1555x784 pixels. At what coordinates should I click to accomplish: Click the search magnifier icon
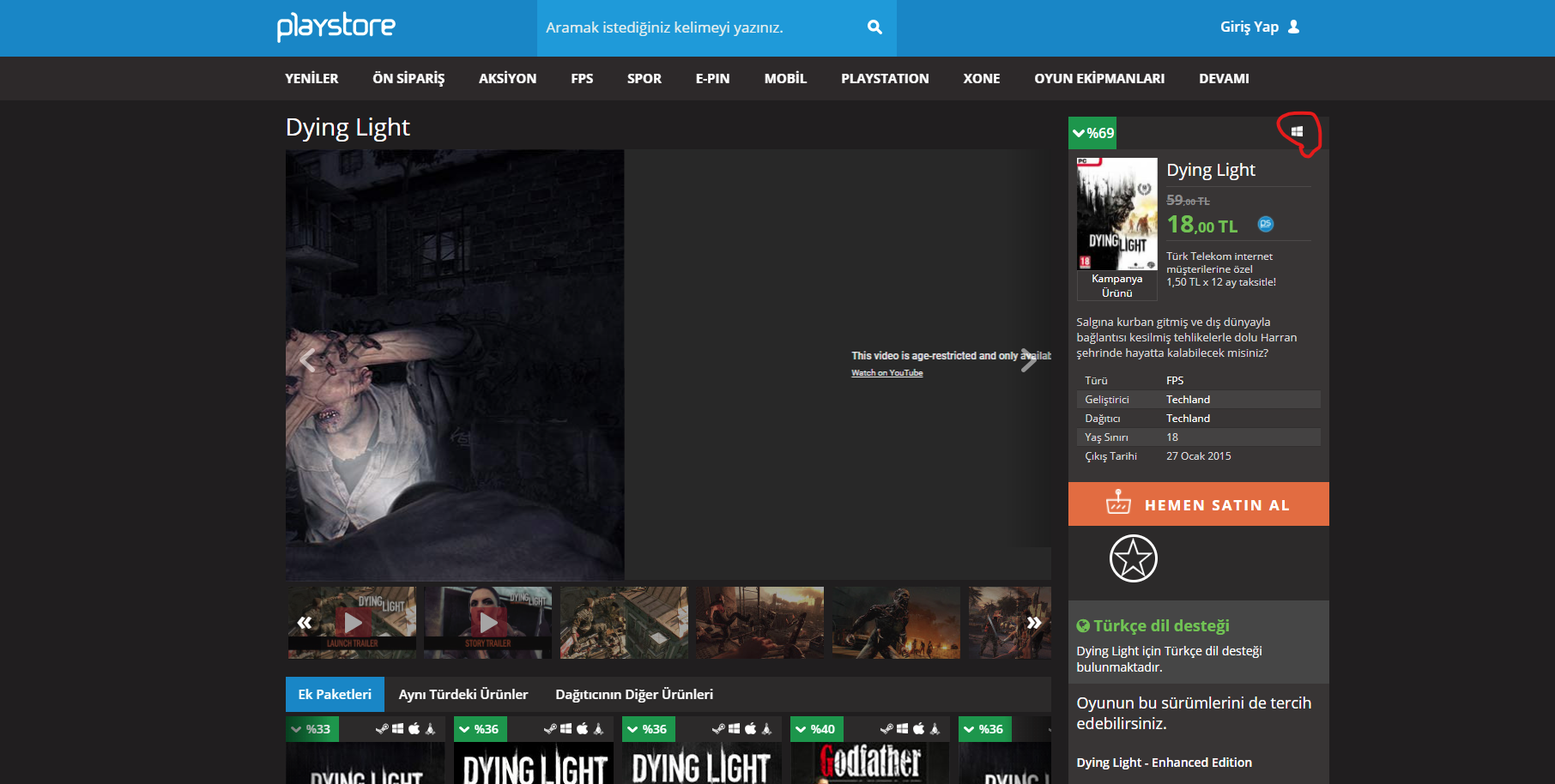pyautogui.click(x=874, y=27)
